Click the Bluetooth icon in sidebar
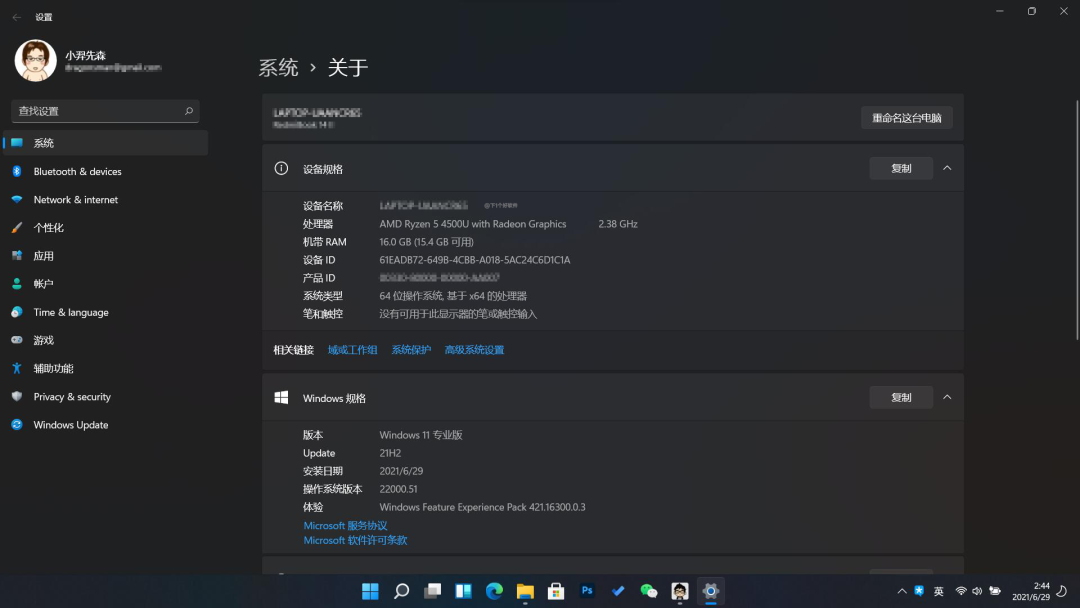This screenshot has width=1080, height=608. 17,171
